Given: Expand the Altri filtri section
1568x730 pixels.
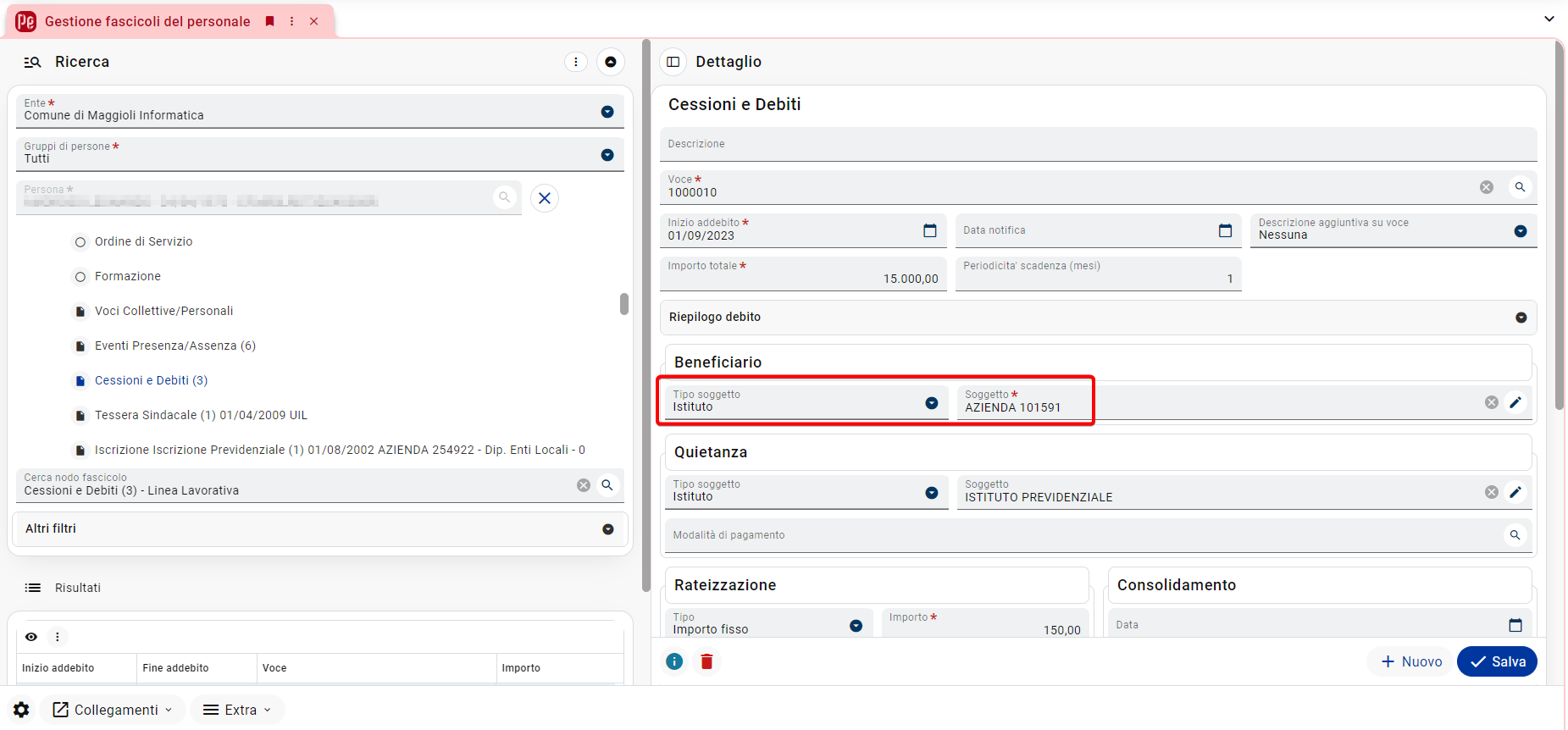Looking at the screenshot, I should [320, 529].
